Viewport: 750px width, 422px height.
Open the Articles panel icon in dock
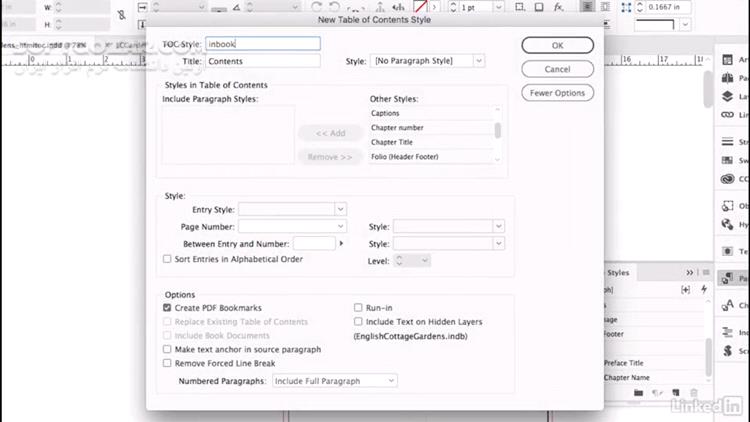(x=728, y=60)
